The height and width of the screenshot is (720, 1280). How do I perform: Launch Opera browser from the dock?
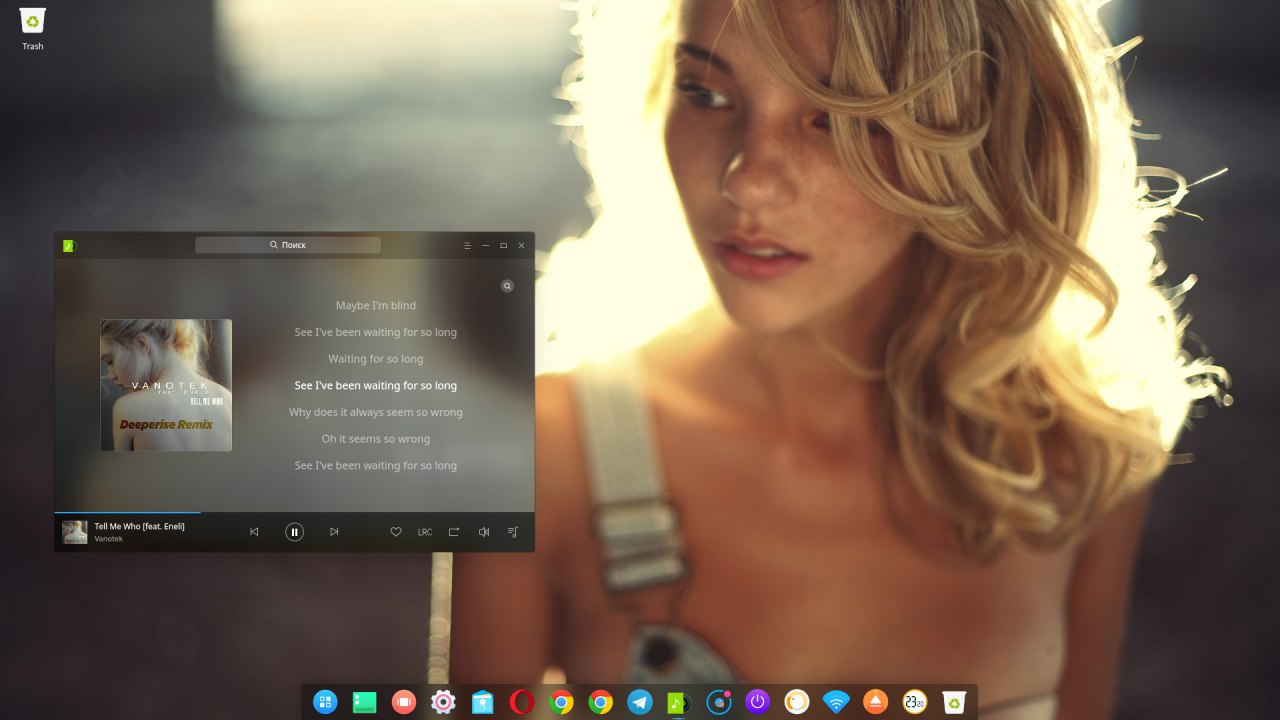pyautogui.click(x=521, y=702)
